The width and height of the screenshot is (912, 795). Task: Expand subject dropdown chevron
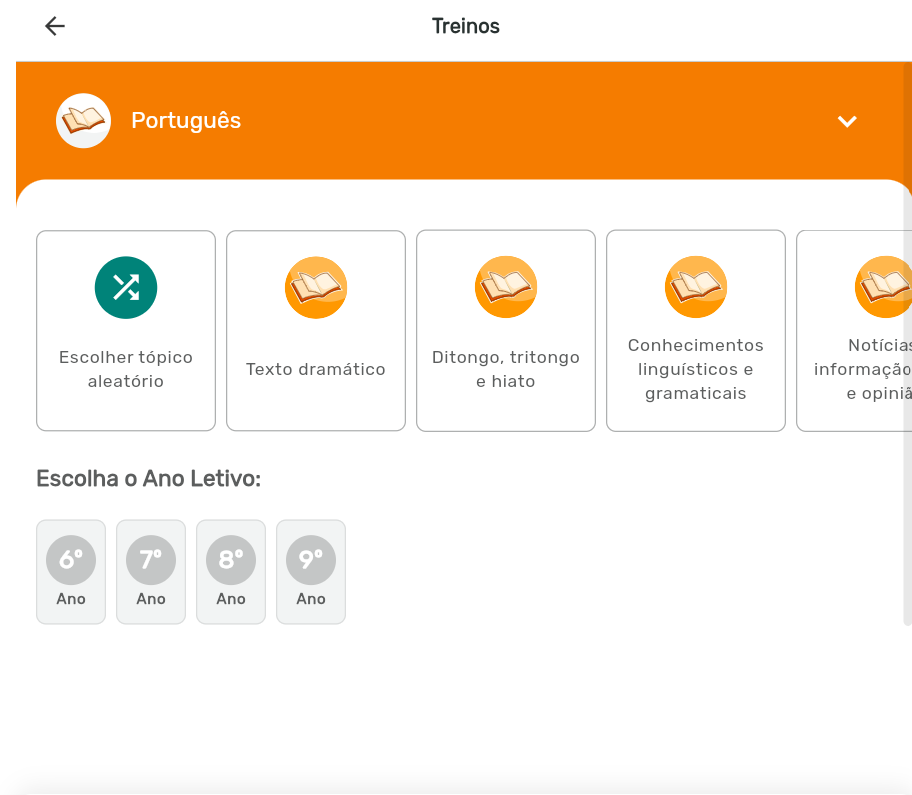[847, 121]
